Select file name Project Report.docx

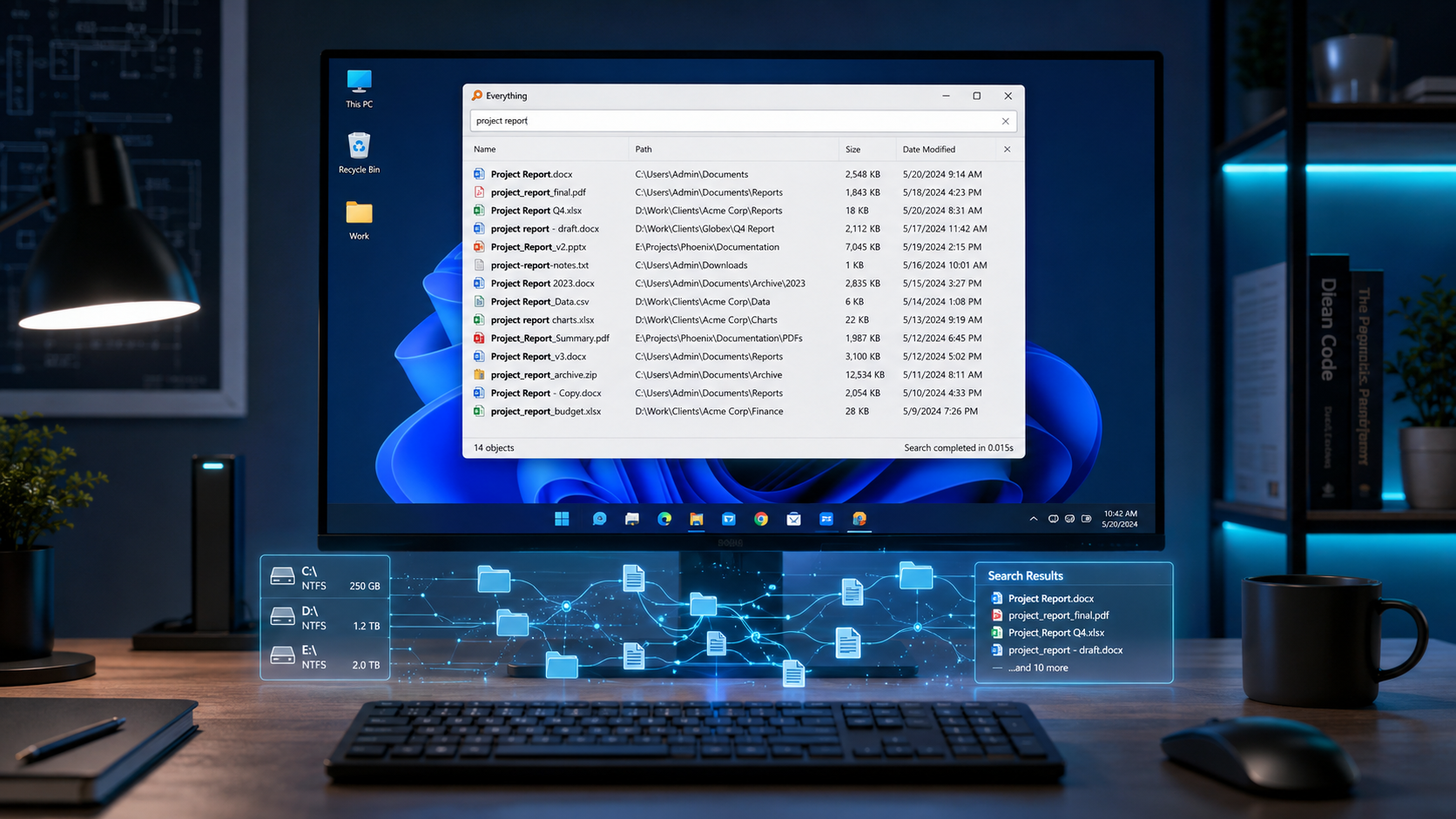click(x=532, y=174)
